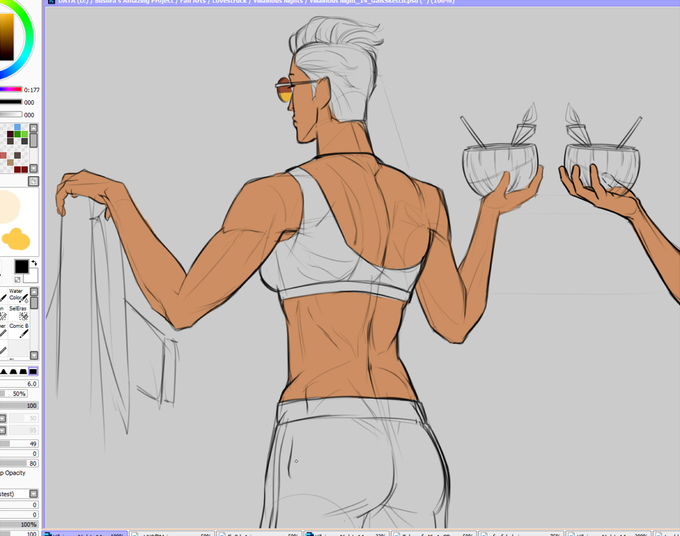Click the grey luminance slider bar
Screen dimensions: 680x536
tap(10, 114)
